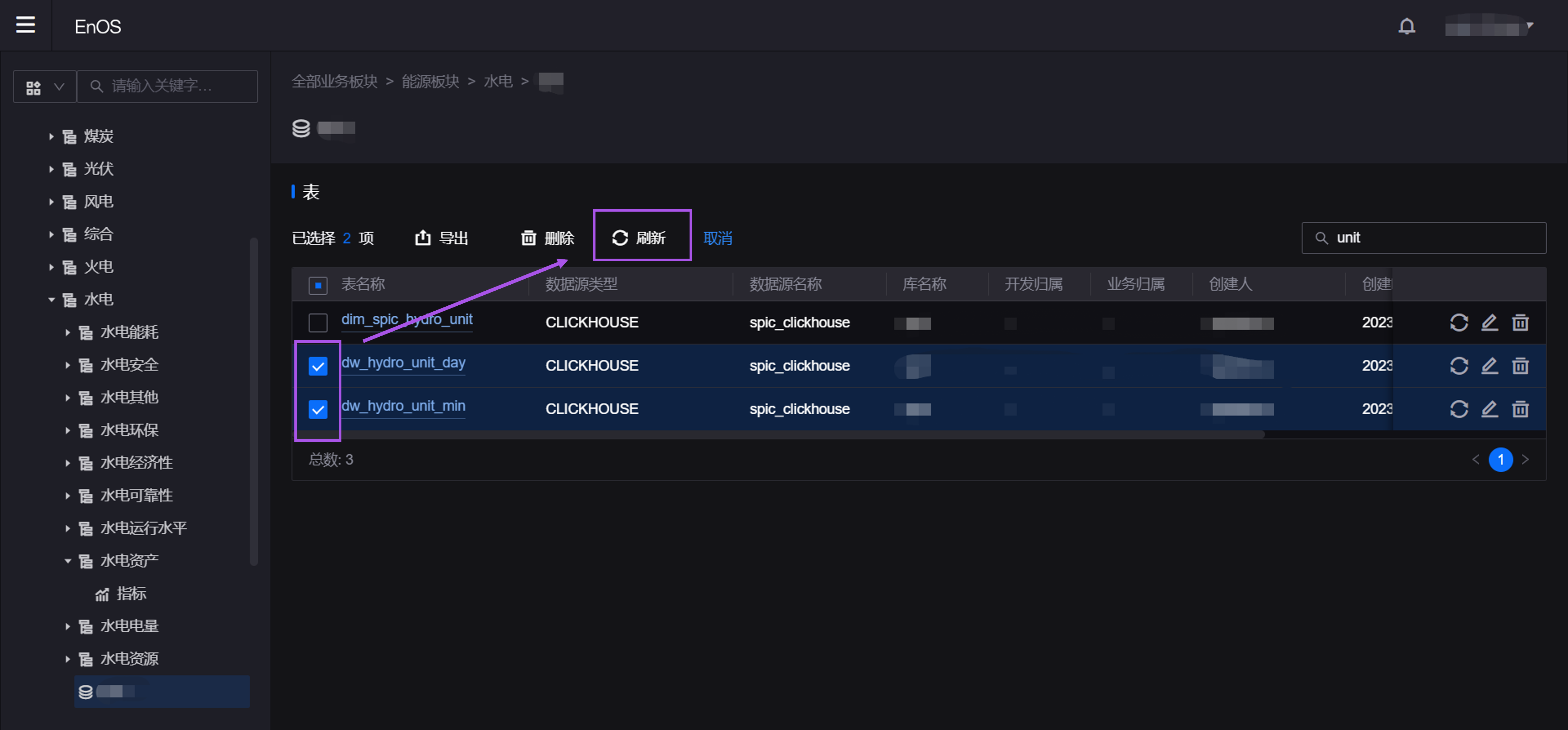Click the magnifier icon in table search
1568x730 pixels.
pyautogui.click(x=1321, y=238)
